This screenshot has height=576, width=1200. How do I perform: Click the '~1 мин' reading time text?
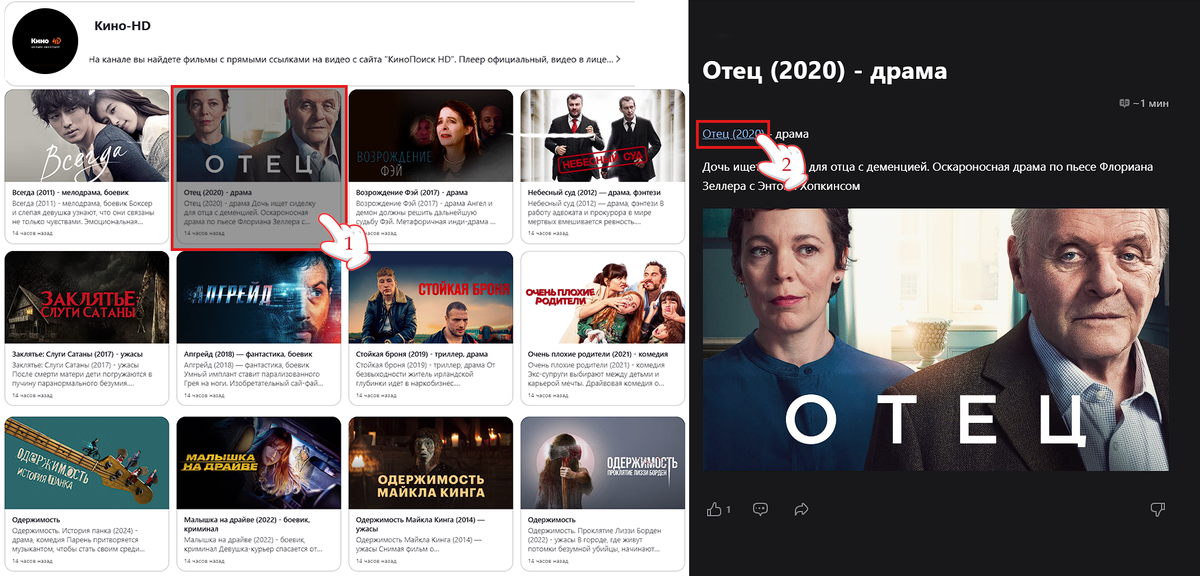[x=1149, y=103]
